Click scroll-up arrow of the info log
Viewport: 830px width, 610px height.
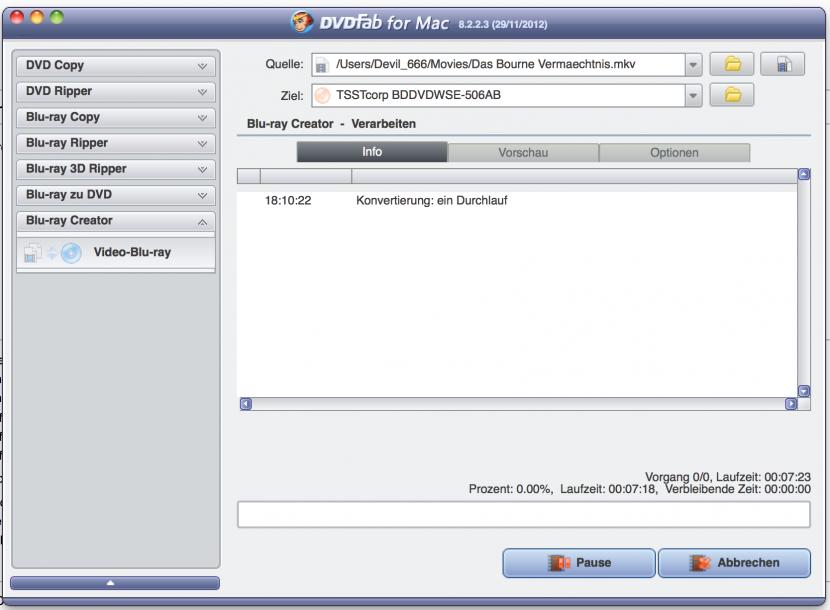point(804,174)
